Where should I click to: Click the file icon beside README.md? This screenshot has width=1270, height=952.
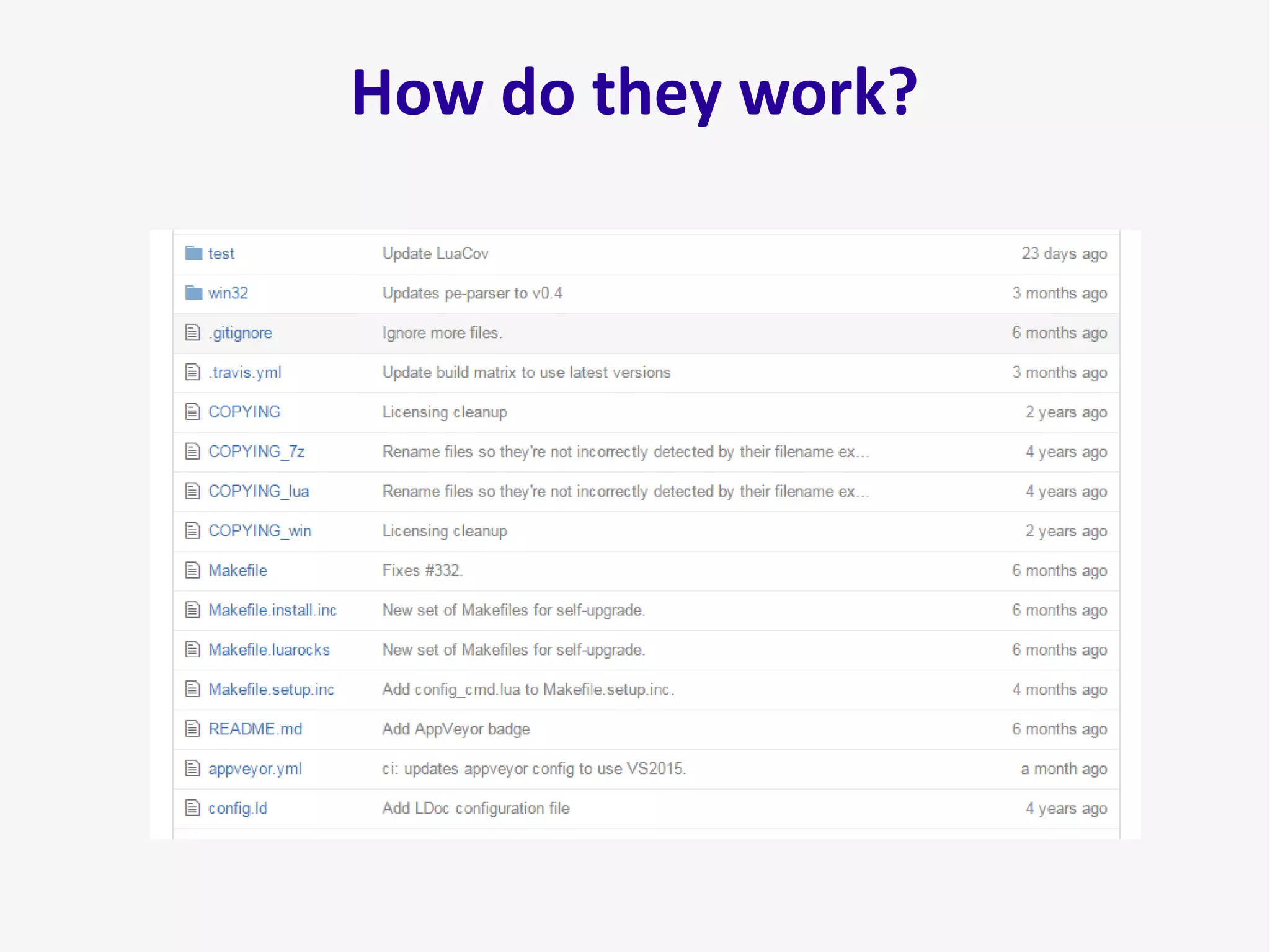click(193, 729)
